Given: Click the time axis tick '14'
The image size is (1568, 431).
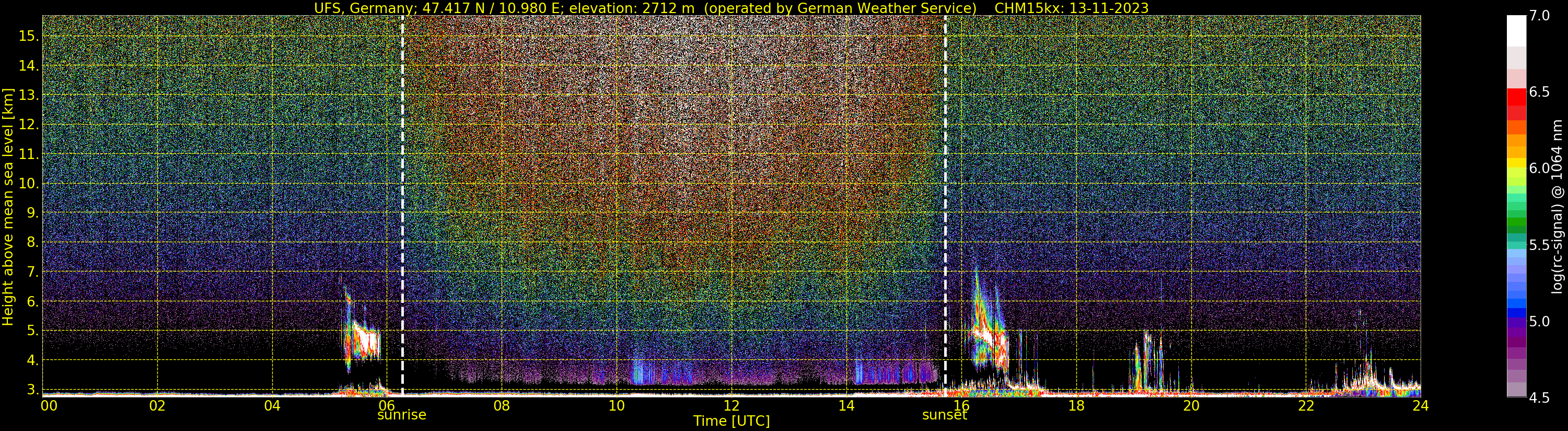Looking at the screenshot, I should [x=846, y=405].
